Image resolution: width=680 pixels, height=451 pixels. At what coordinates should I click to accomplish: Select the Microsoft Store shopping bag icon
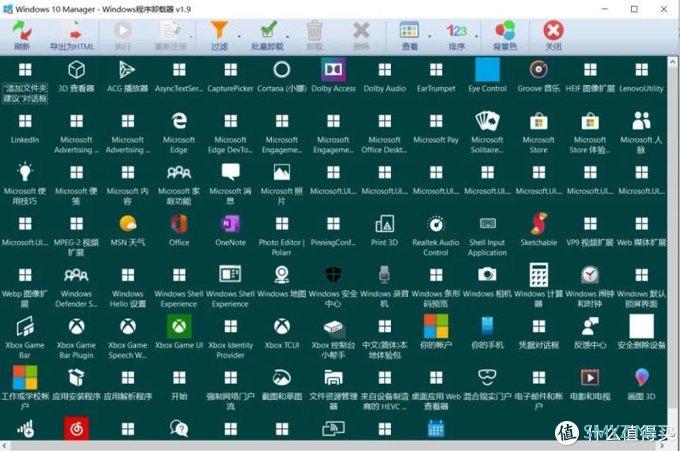(x=539, y=121)
